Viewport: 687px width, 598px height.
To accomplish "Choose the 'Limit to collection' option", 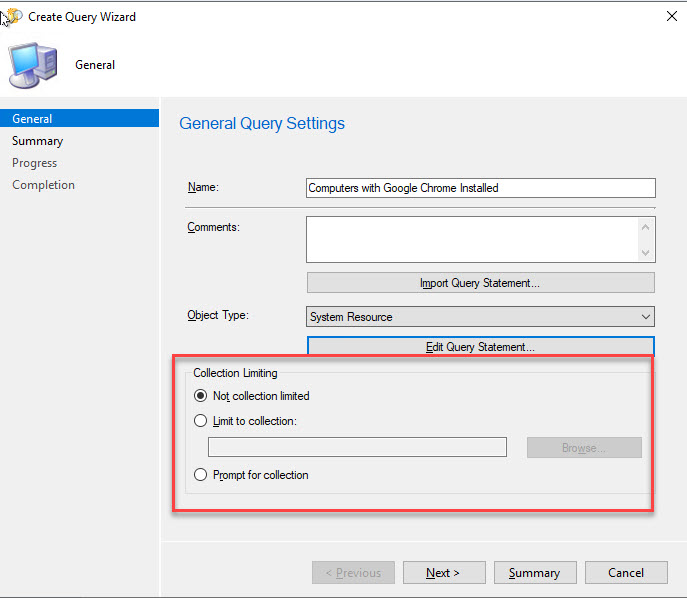I will point(201,422).
